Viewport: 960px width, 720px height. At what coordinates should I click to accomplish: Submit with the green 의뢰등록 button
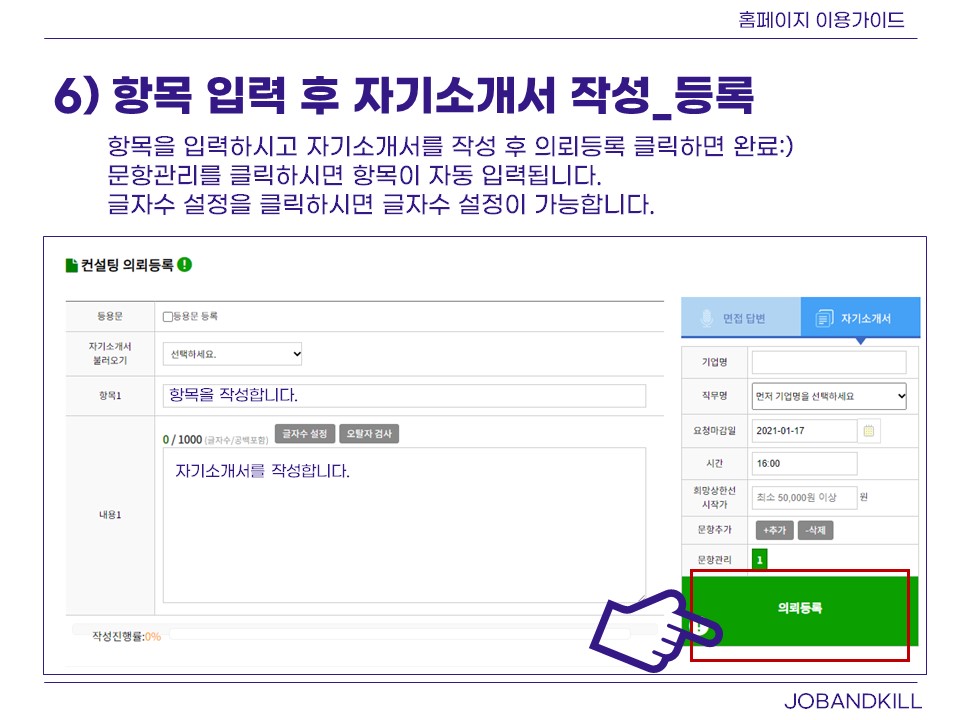(x=800, y=608)
